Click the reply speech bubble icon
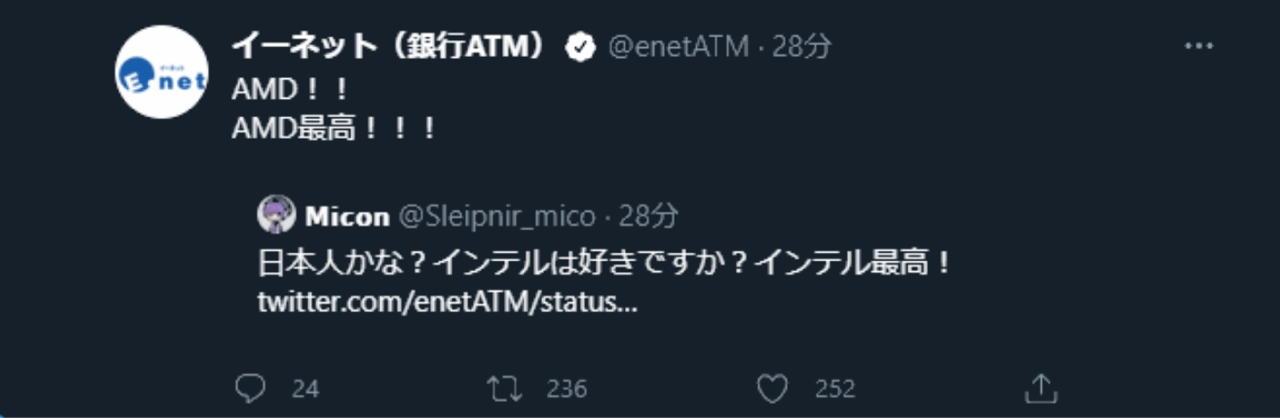 point(249,388)
